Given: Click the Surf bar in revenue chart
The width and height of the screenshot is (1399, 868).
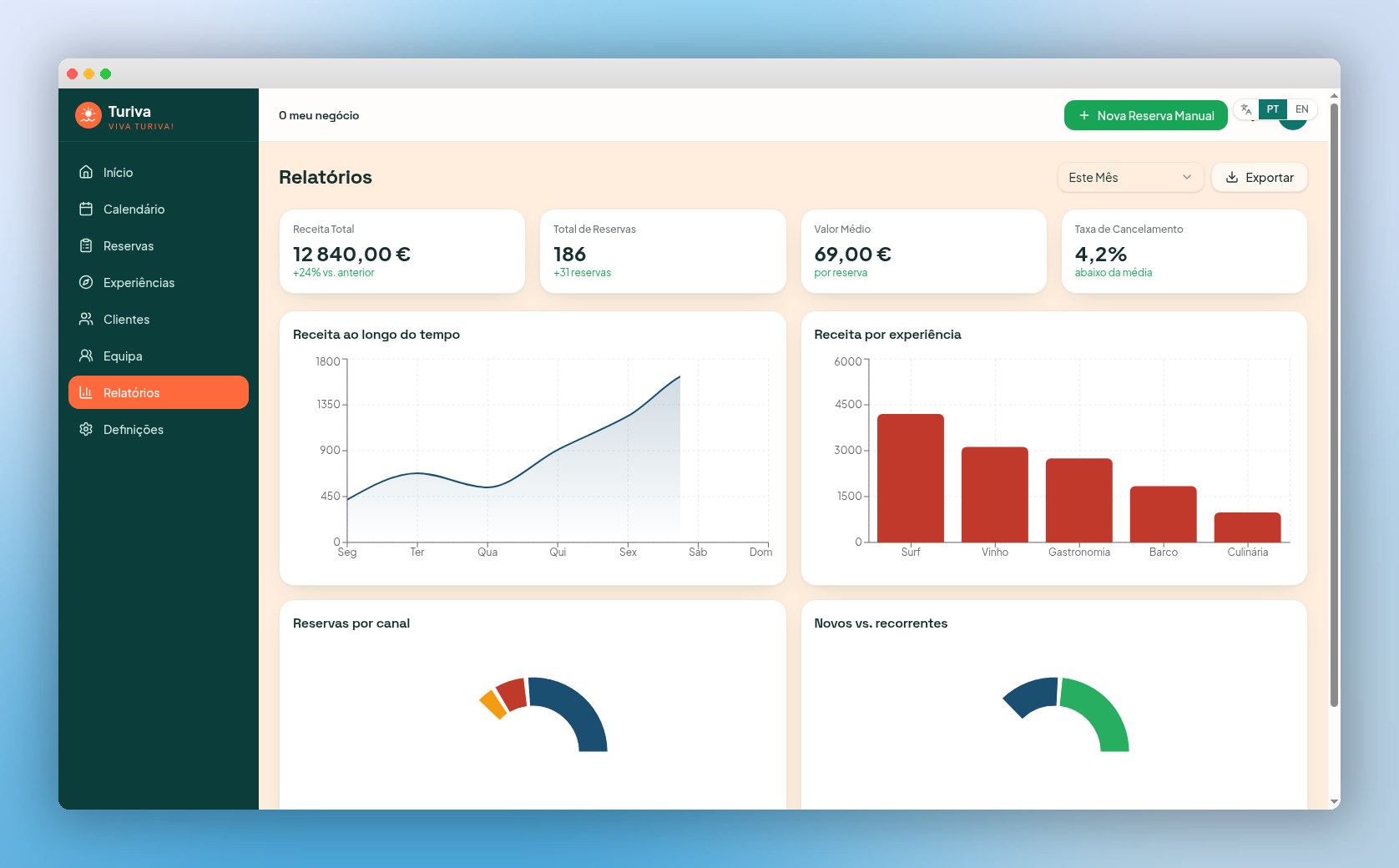Looking at the screenshot, I should point(911,478).
